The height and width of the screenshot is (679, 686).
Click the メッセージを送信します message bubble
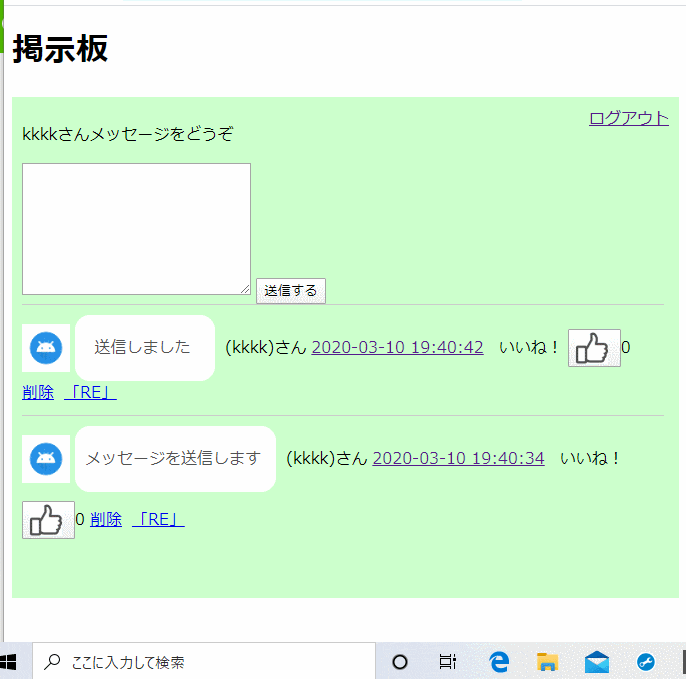(x=175, y=459)
